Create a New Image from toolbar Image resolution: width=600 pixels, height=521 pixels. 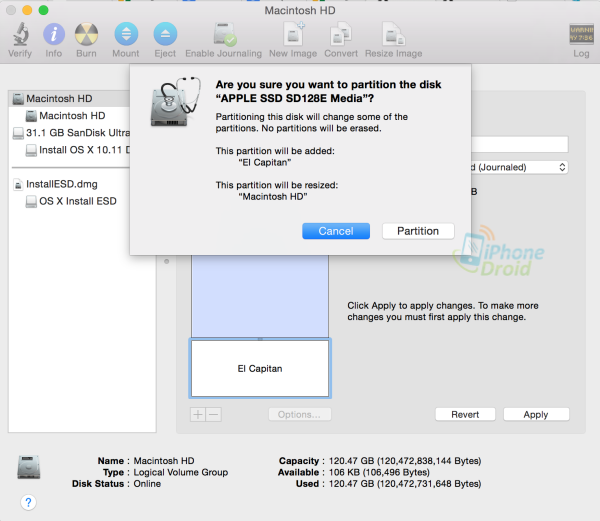(293, 36)
